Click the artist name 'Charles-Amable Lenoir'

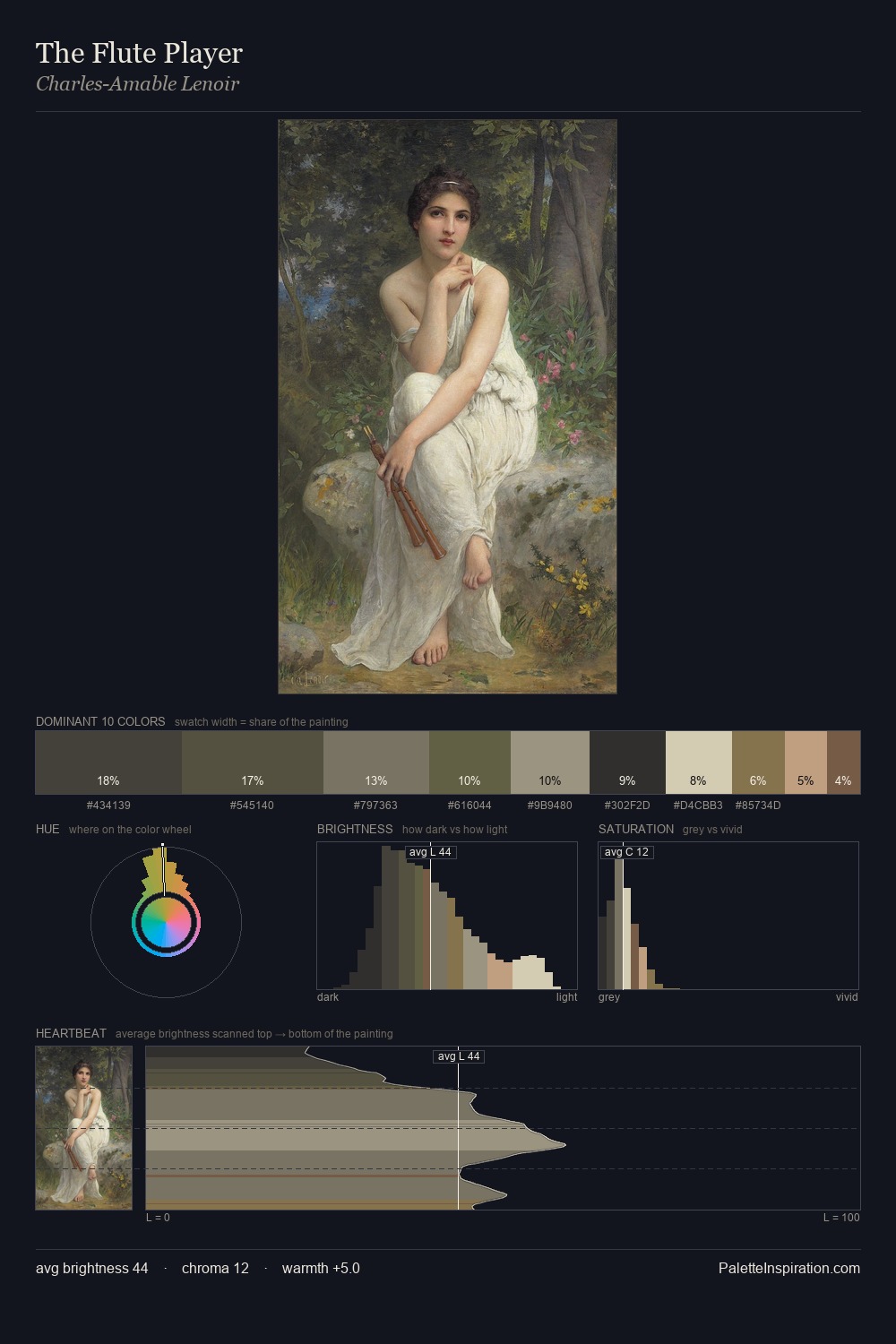[137, 84]
